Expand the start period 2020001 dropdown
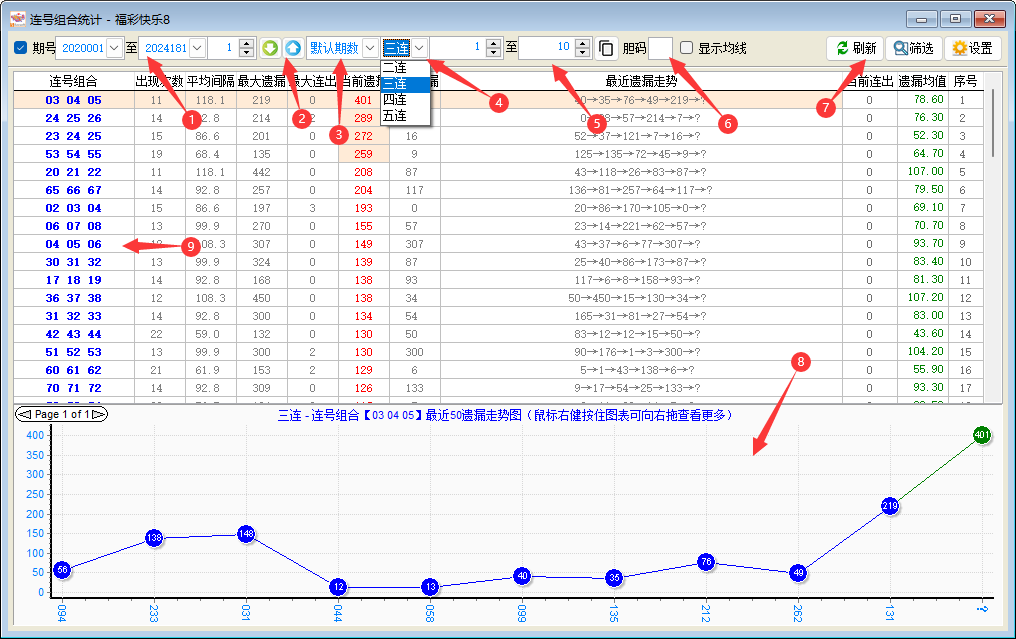The height and width of the screenshot is (639, 1016). pos(114,48)
